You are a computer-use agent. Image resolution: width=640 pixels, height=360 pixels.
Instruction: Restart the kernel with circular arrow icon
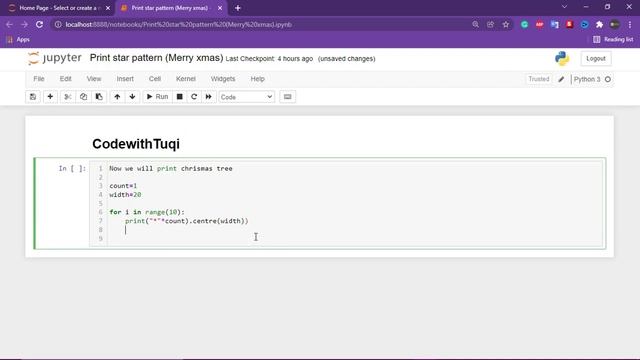coord(194,97)
